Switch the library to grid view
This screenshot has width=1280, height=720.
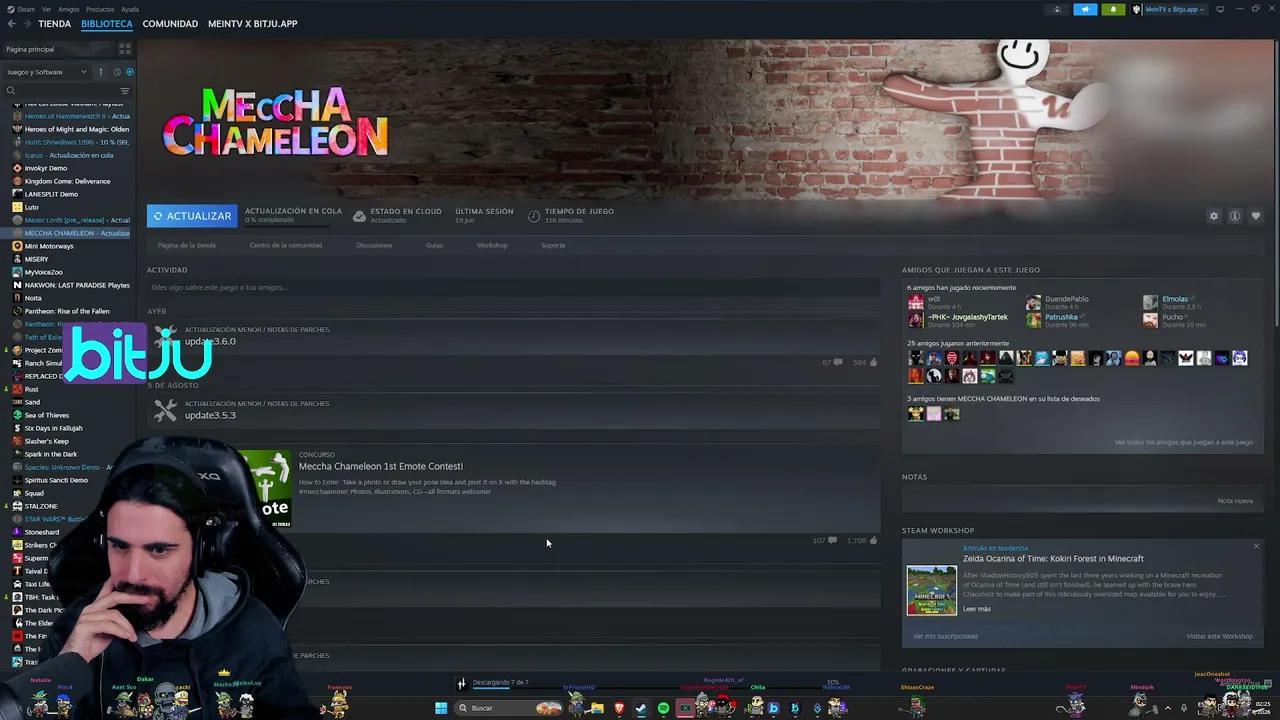[x=125, y=49]
